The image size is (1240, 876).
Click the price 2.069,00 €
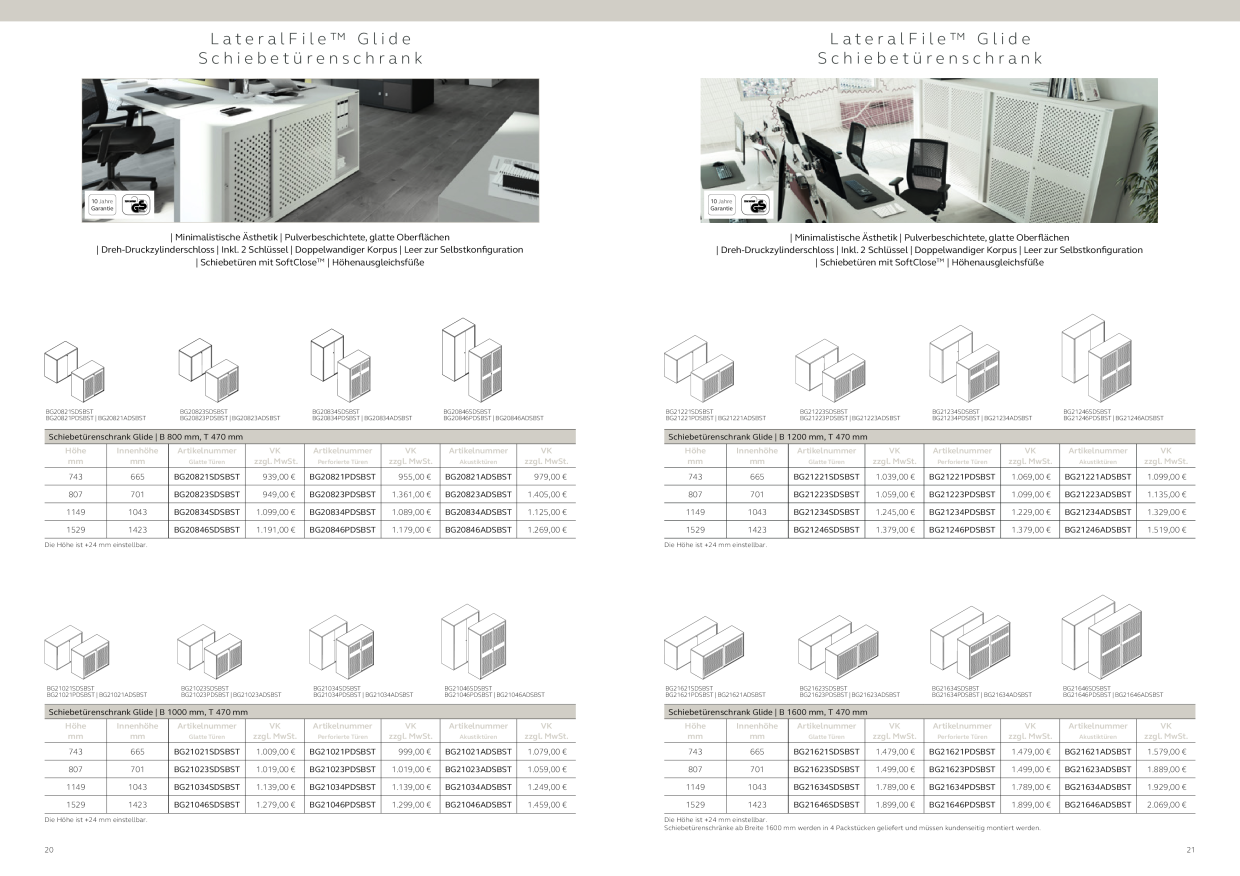coord(1166,804)
